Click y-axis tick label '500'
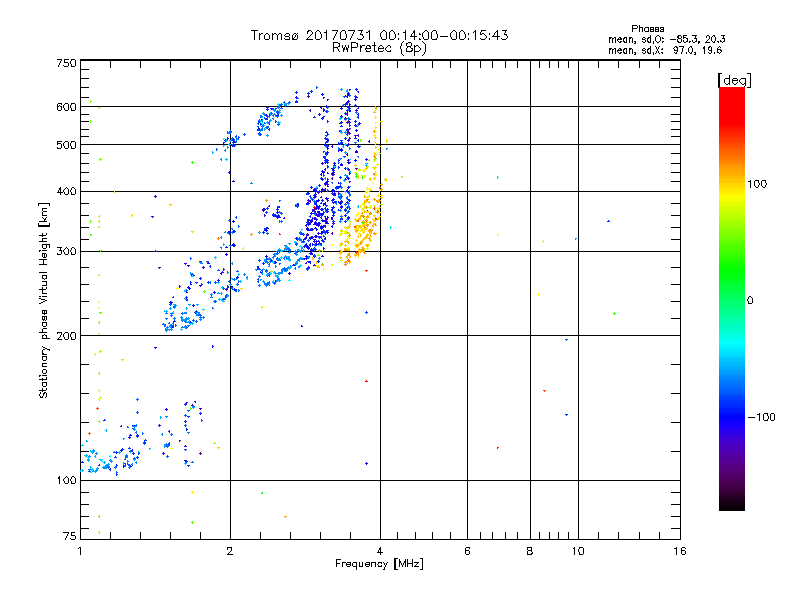800x600 pixels. click(66, 145)
